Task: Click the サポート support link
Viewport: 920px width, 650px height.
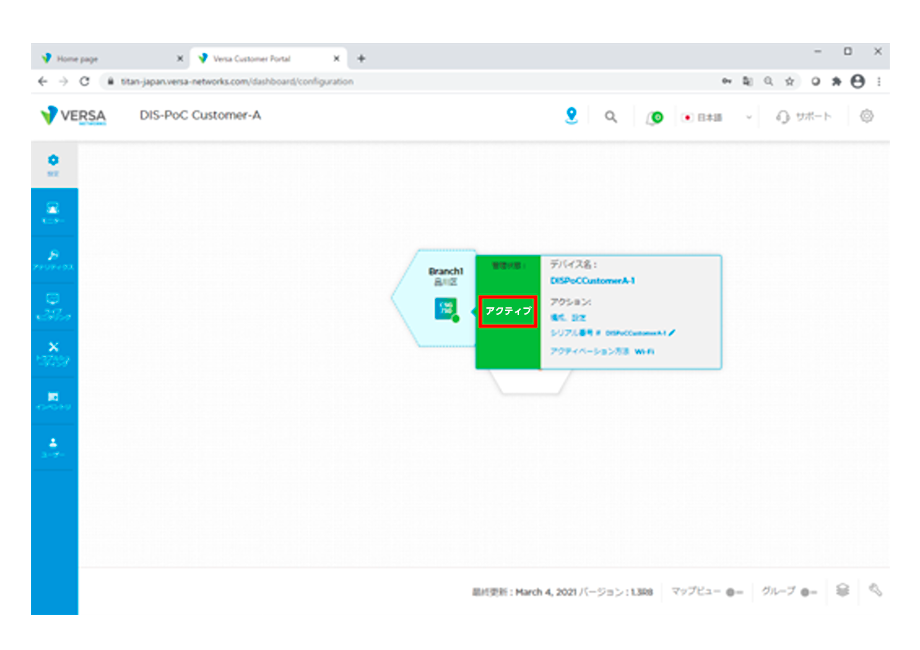Action: pos(804,117)
